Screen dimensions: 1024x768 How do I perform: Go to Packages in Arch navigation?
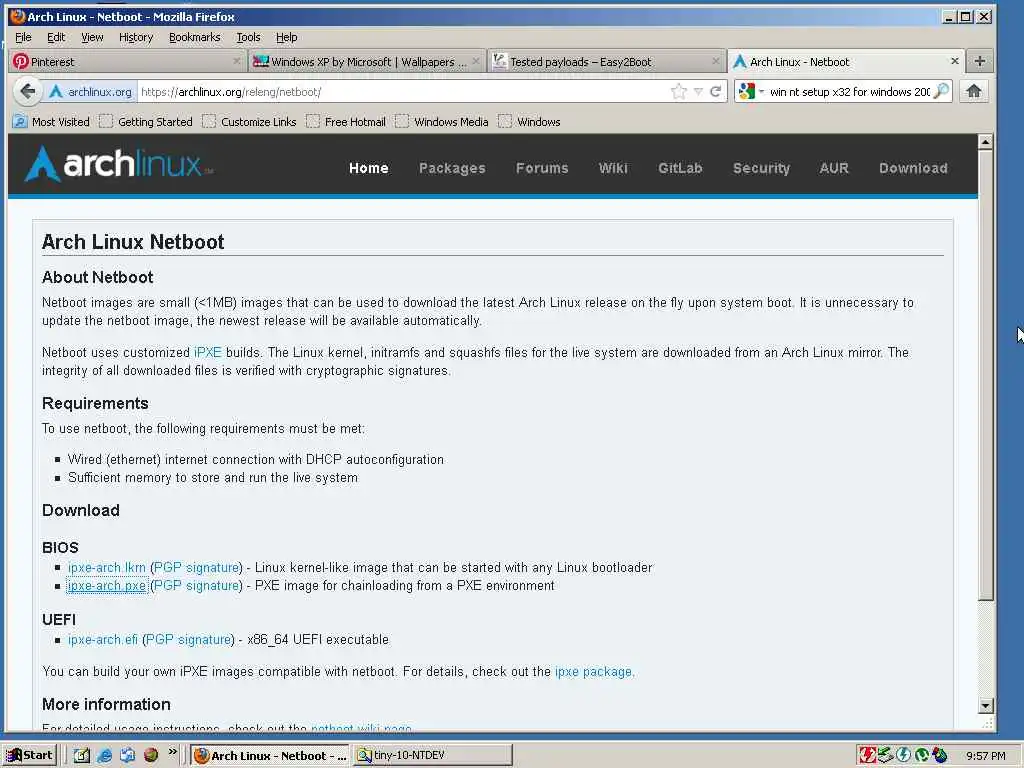[452, 168]
